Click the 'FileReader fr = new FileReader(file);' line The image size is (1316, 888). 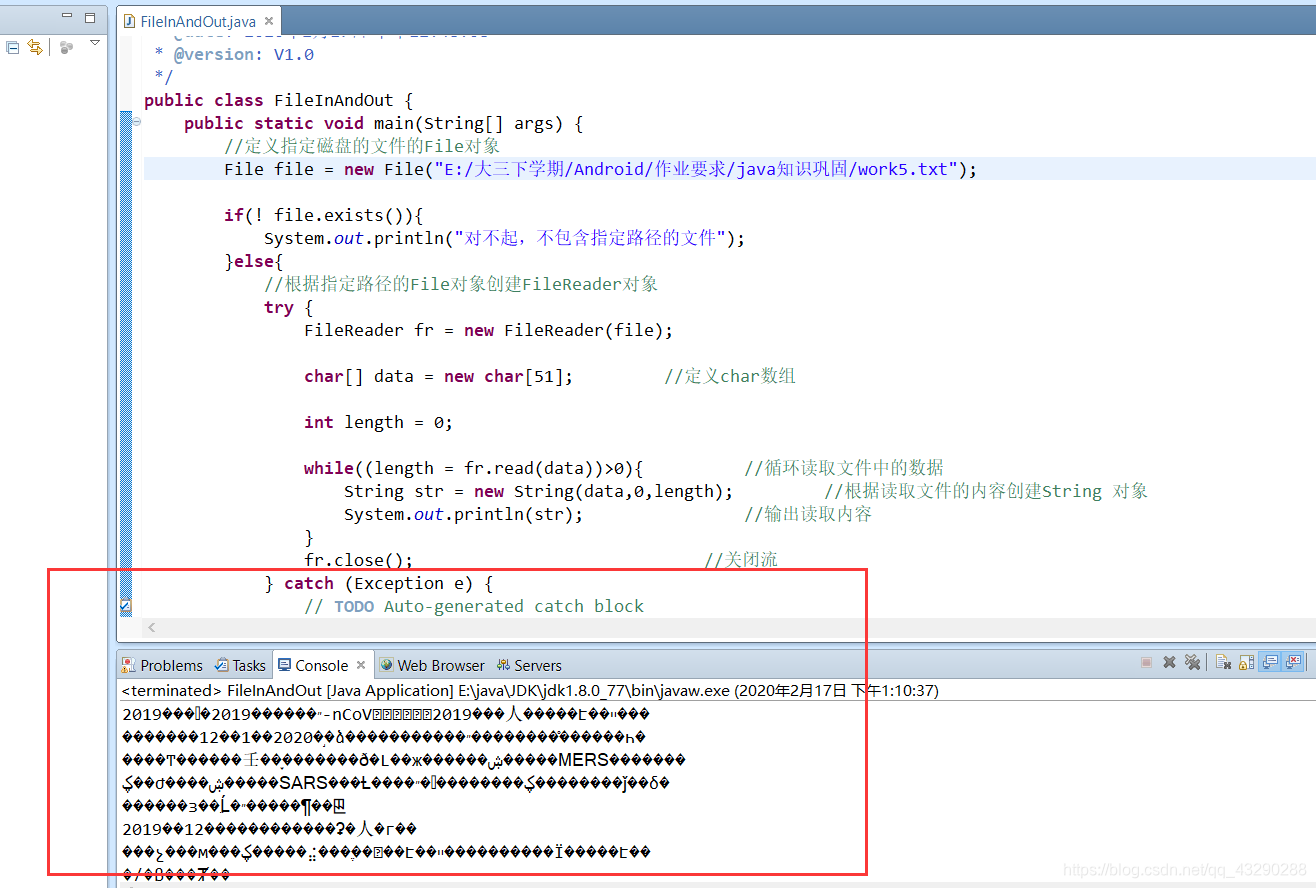point(489,330)
